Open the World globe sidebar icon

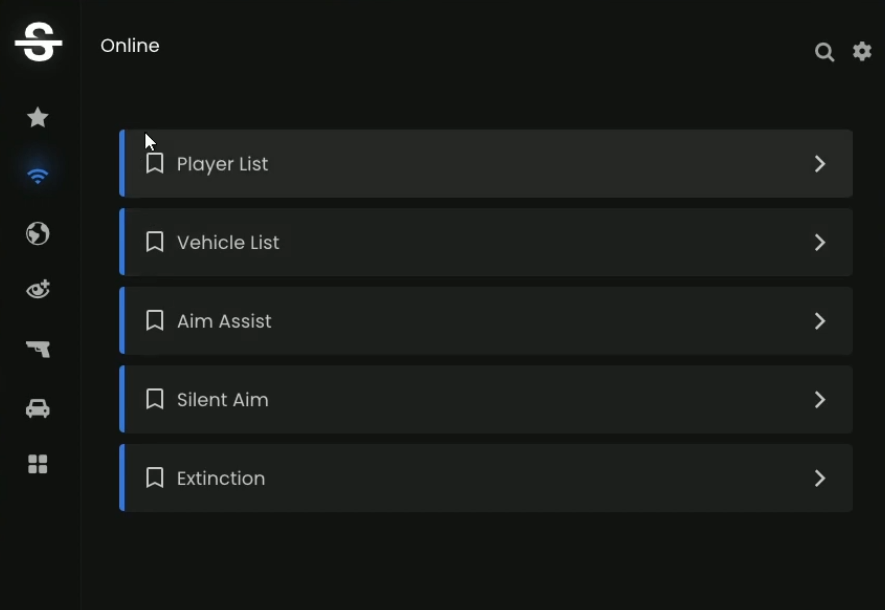point(38,234)
